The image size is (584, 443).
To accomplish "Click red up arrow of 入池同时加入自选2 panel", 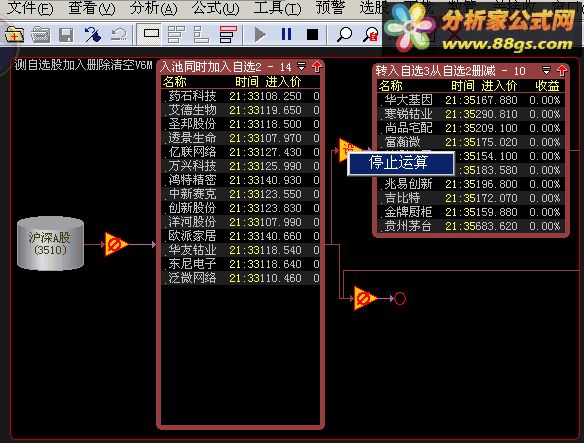I will (x=317, y=67).
